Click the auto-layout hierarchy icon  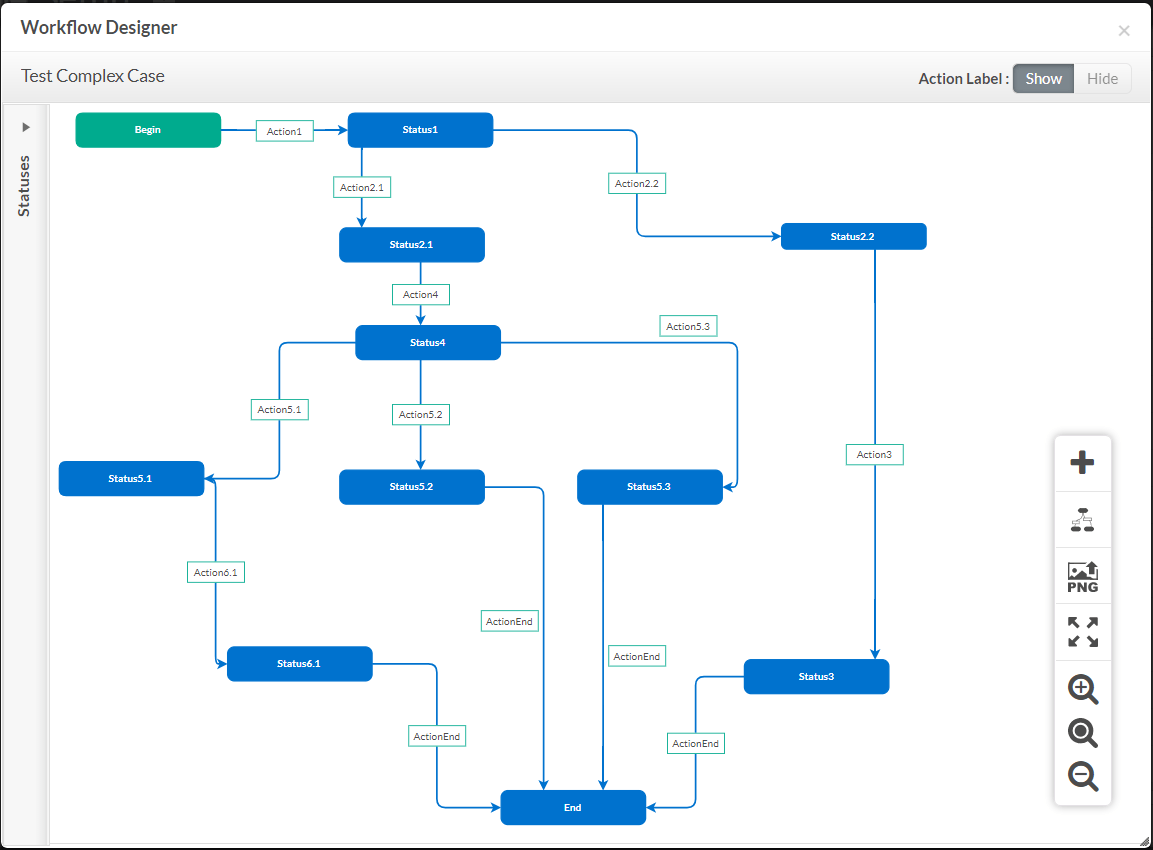pos(1082,520)
